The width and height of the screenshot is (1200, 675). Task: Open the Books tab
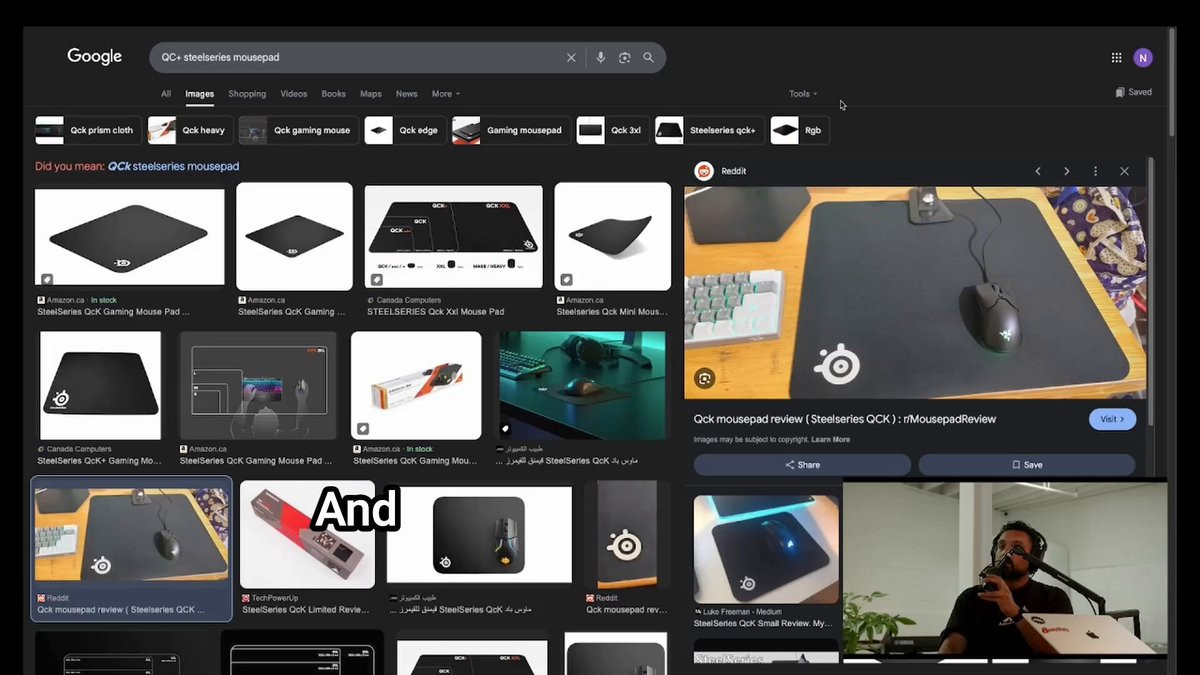333,94
